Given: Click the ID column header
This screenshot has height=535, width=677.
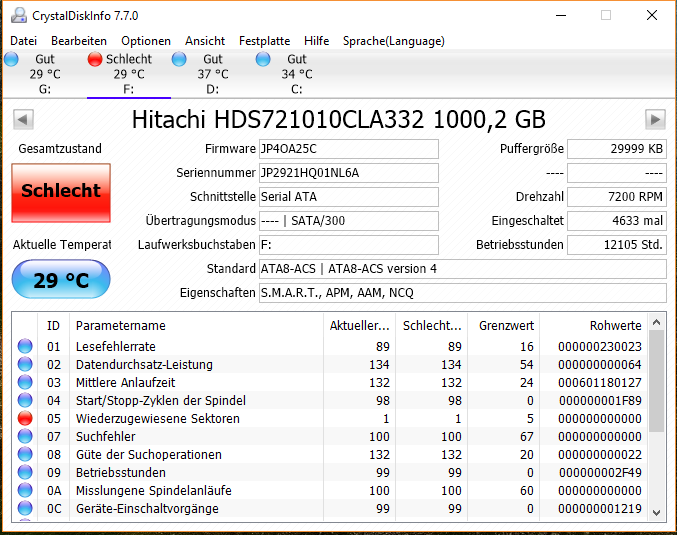Looking at the screenshot, I should tap(54, 326).
